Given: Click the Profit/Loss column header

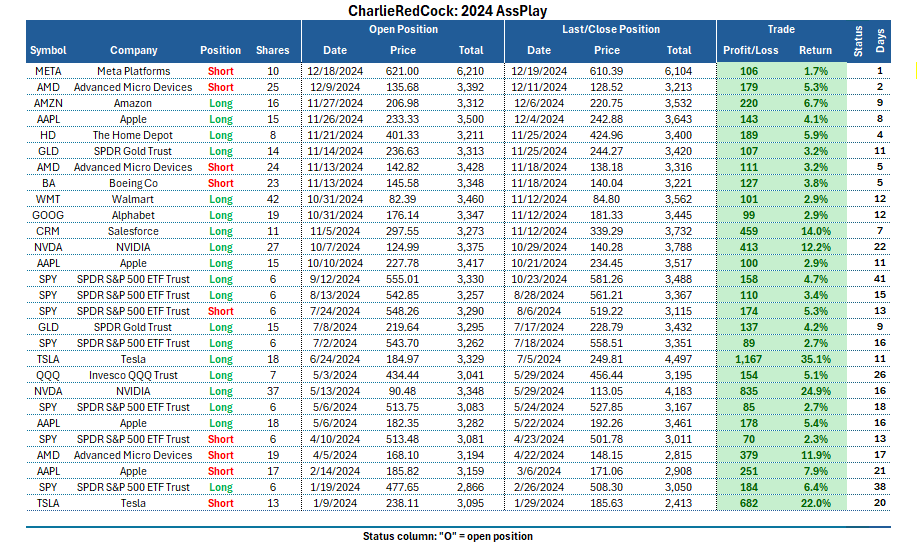Looking at the screenshot, I should [750, 50].
